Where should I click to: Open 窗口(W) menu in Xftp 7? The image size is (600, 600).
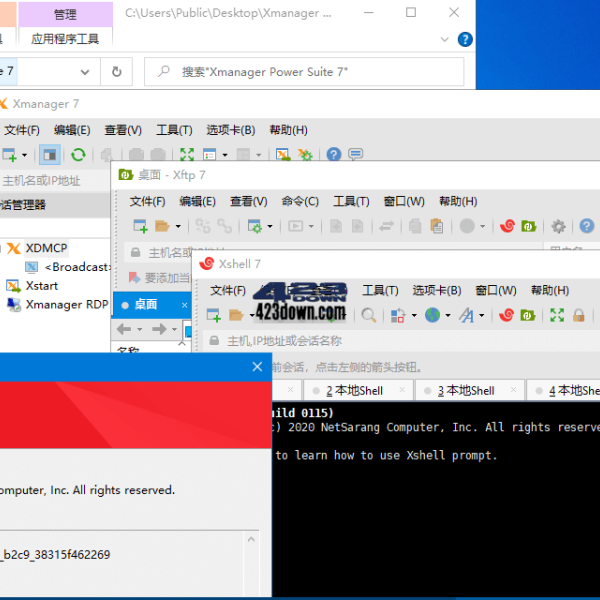click(404, 202)
